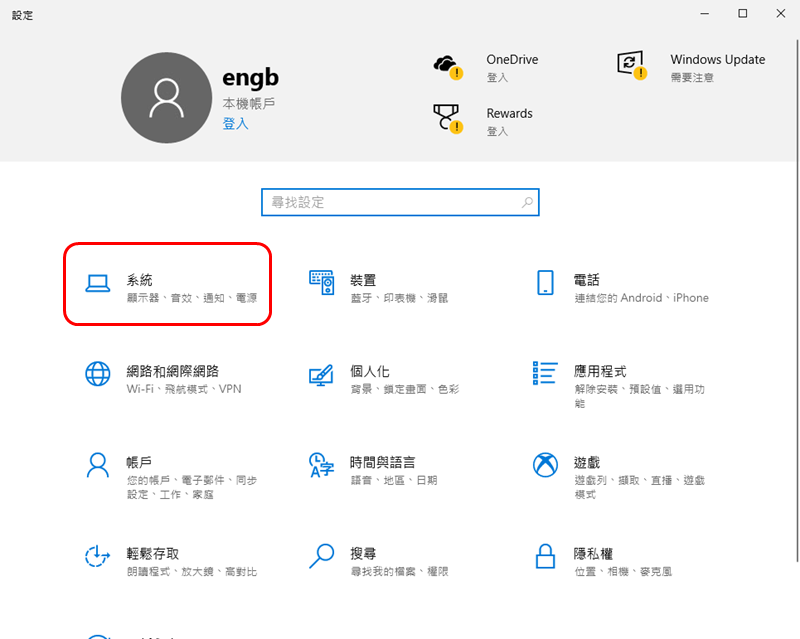This screenshot has width=800, height=639.
Task: Click the OneDrive cloud icon
Action: (448, 67)
